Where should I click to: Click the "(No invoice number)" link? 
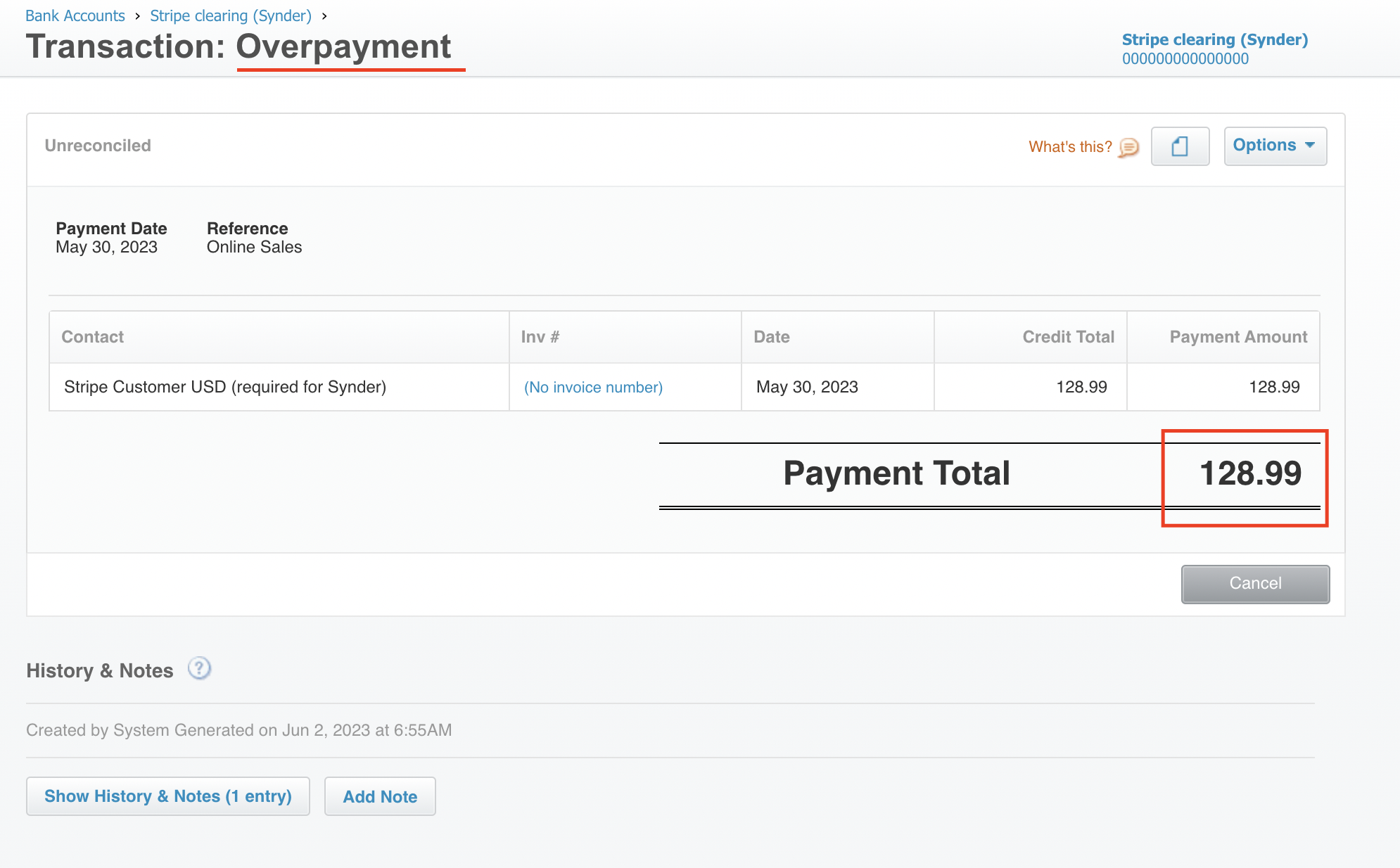(592, 387)
